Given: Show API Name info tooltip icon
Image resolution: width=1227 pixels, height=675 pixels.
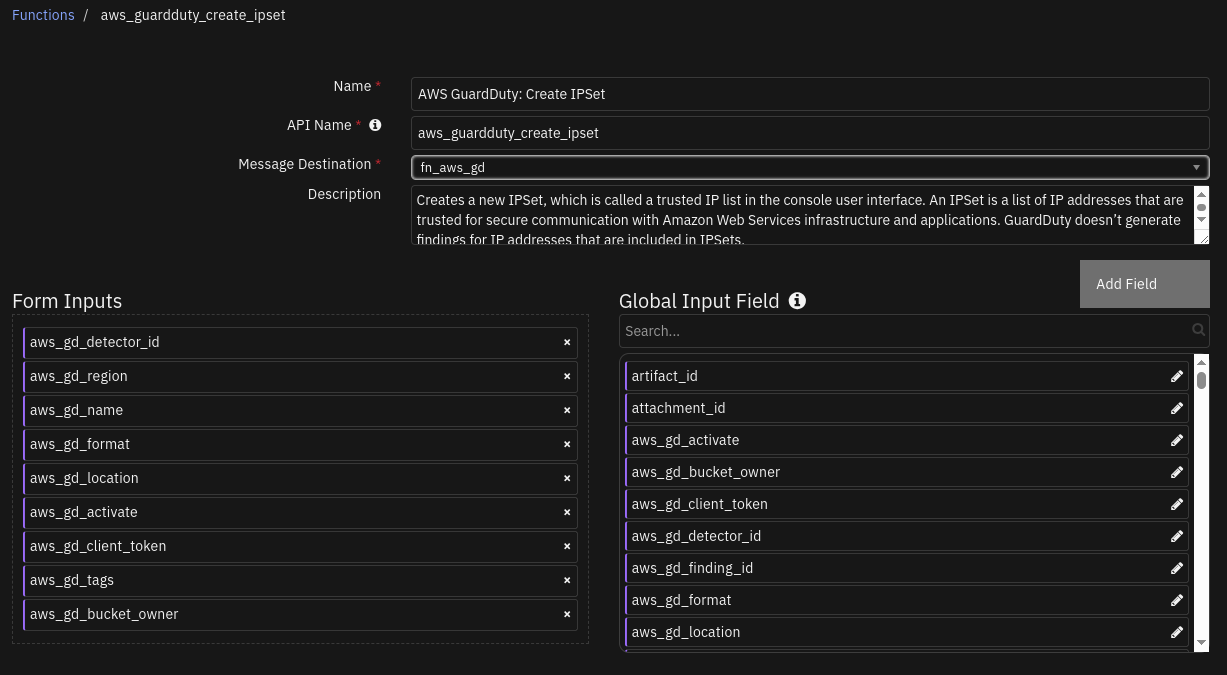Looking at the screenshot, I should 375,125.
